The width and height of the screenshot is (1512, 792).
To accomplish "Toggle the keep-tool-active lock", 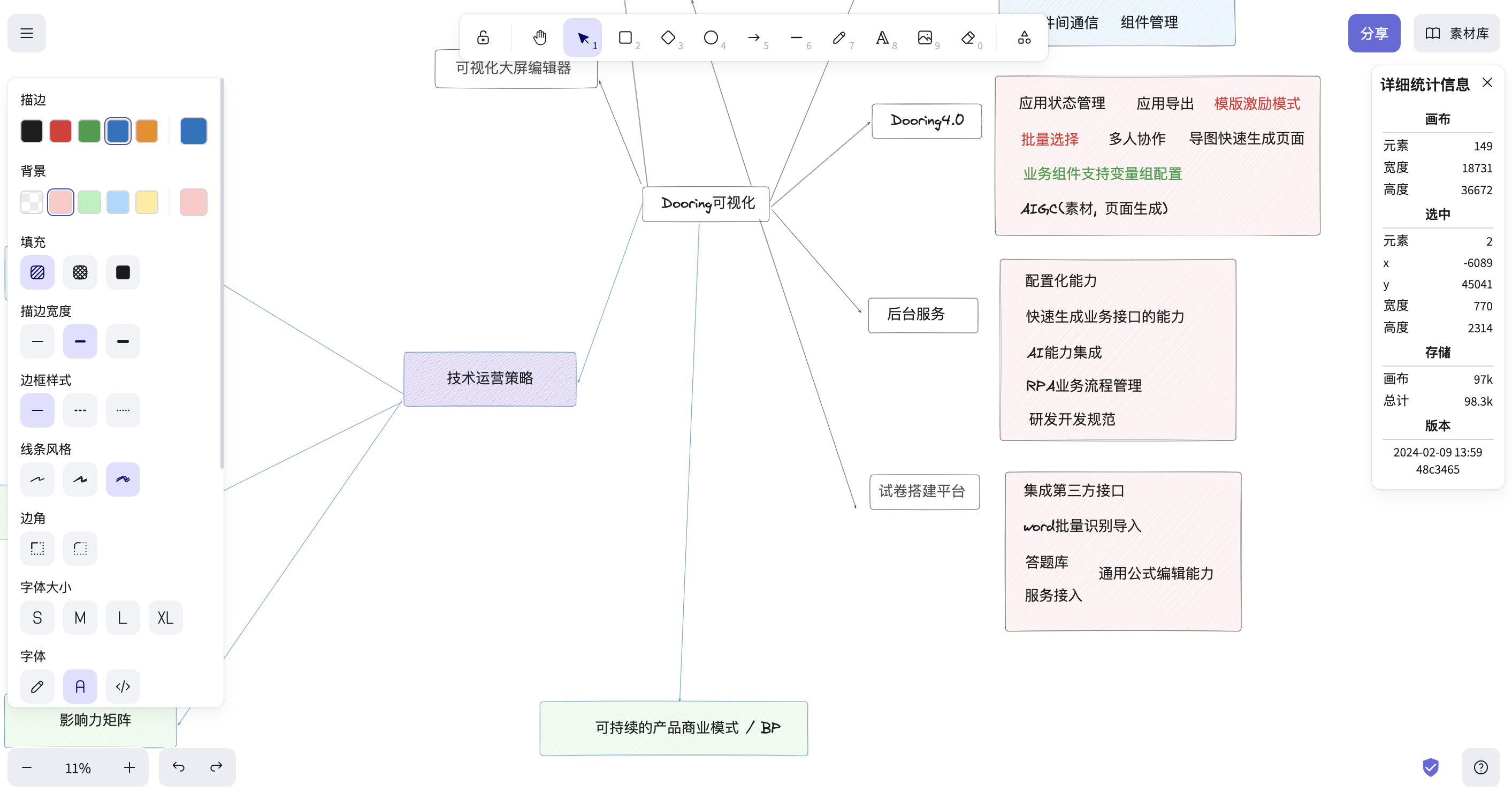I will 482,37.
